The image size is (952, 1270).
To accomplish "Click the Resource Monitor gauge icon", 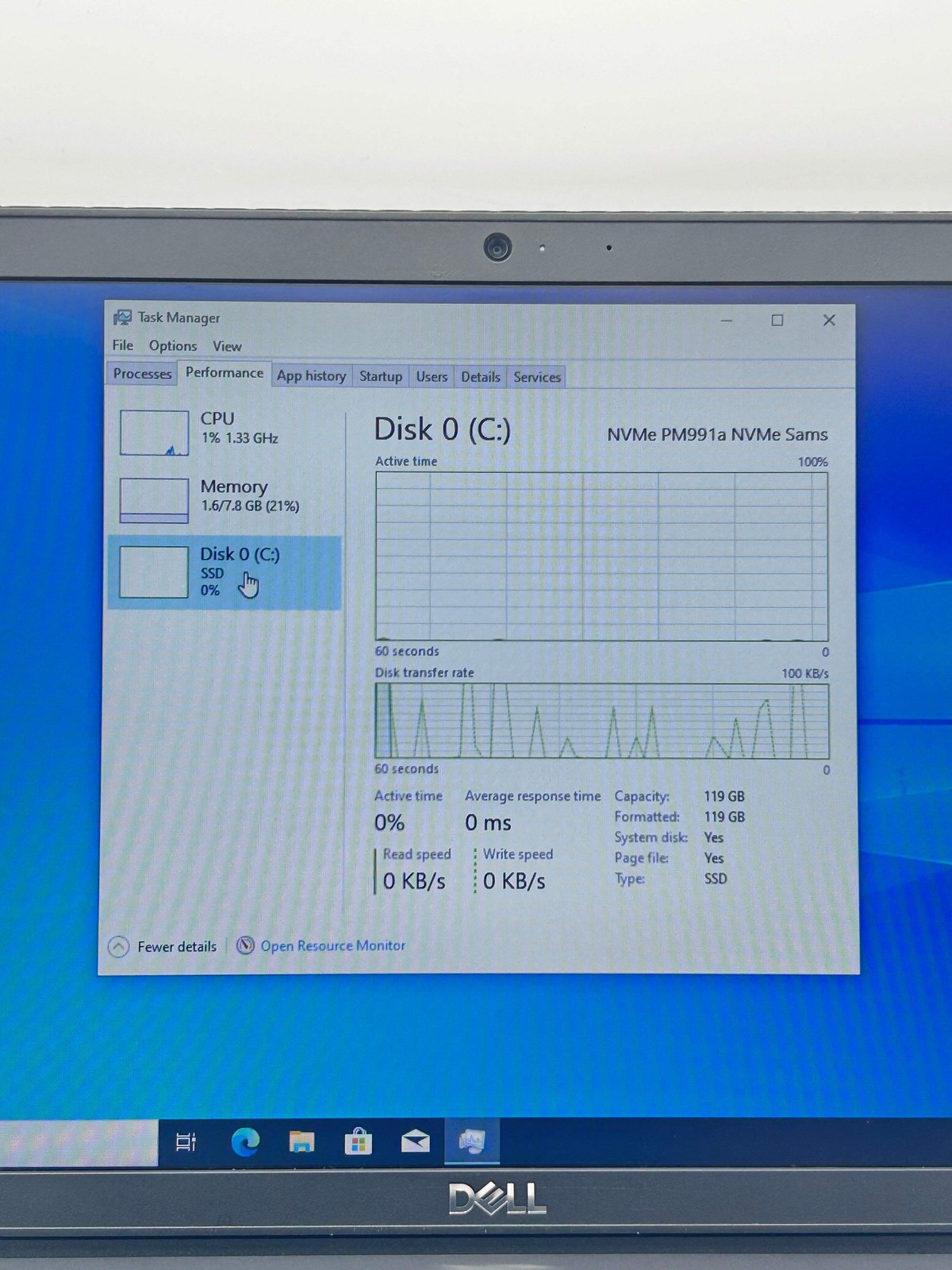I will pyautogui.click(x=246, y=945).
